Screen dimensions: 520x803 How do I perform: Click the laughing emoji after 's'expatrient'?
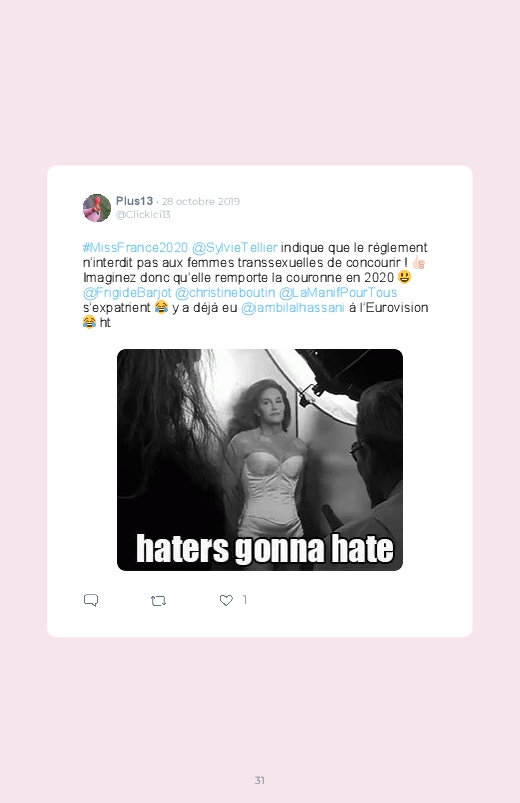[x=161, y=307]
